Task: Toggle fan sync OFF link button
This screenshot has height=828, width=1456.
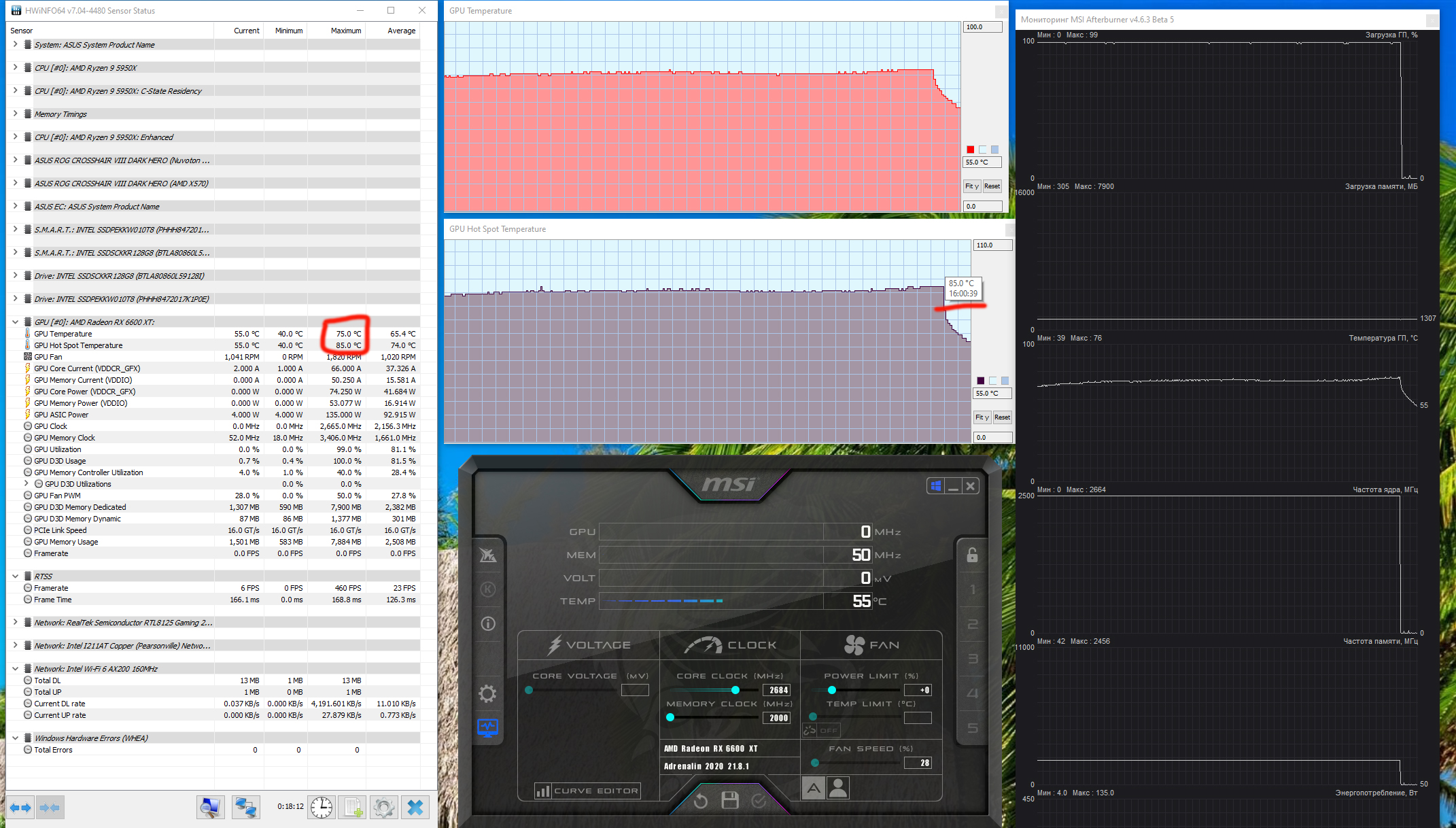Action: pyautogui.click(x=822, y=730)
